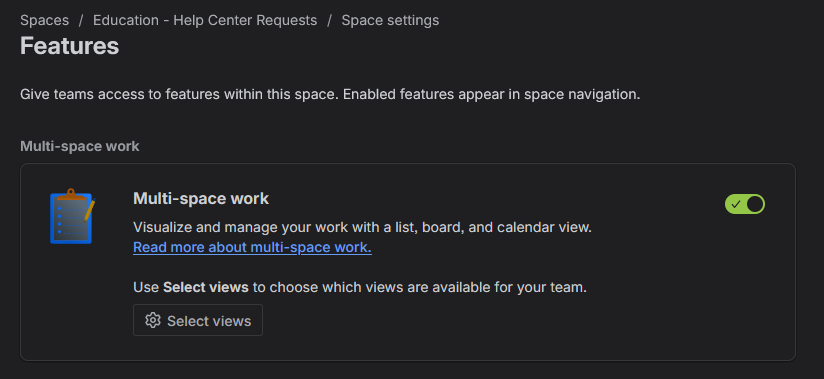Click the Multi-space work section label above the card
824x379 pixels.
coord(79,146)
